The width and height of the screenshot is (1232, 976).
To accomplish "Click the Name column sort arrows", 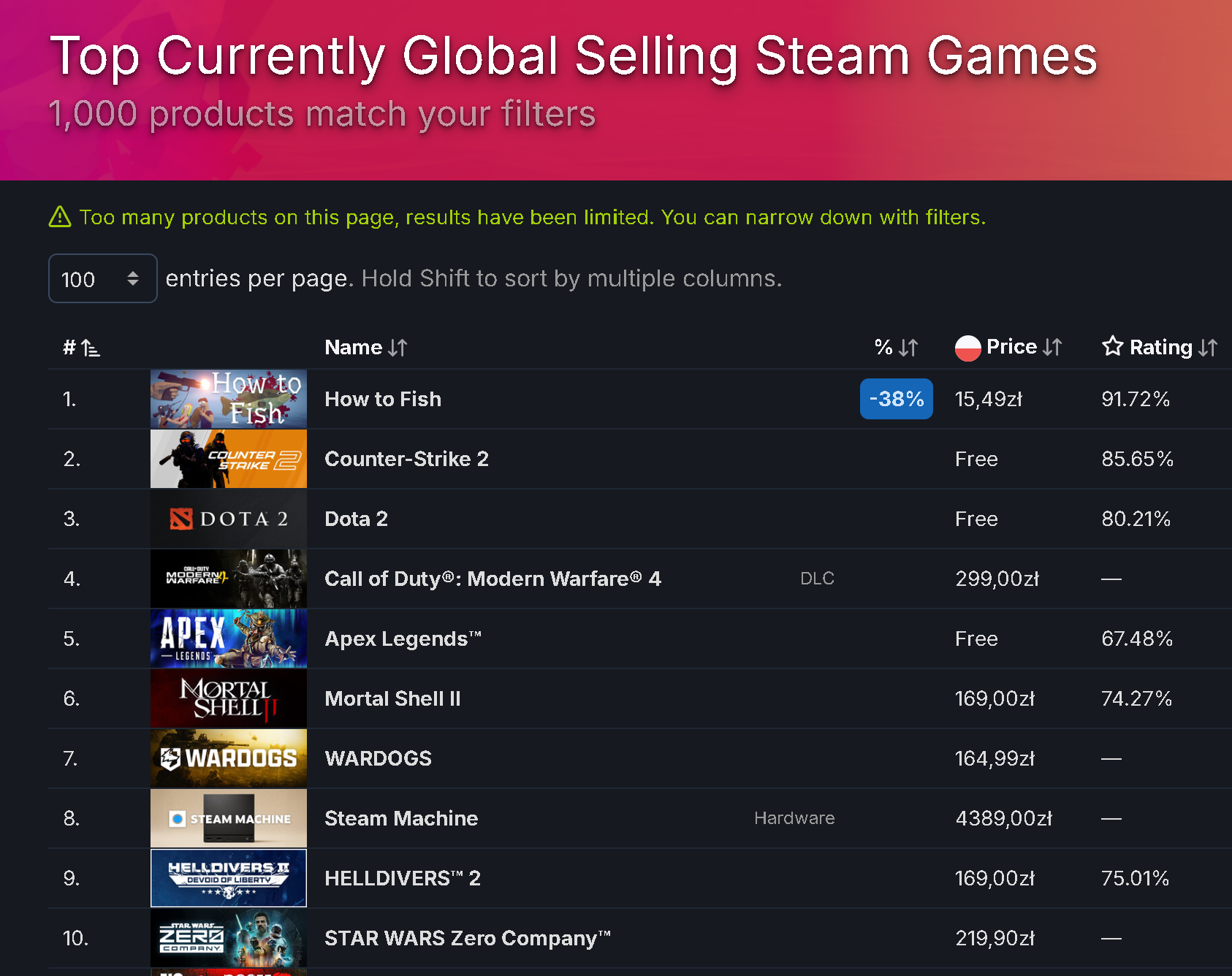I will [x=398, y=348].
